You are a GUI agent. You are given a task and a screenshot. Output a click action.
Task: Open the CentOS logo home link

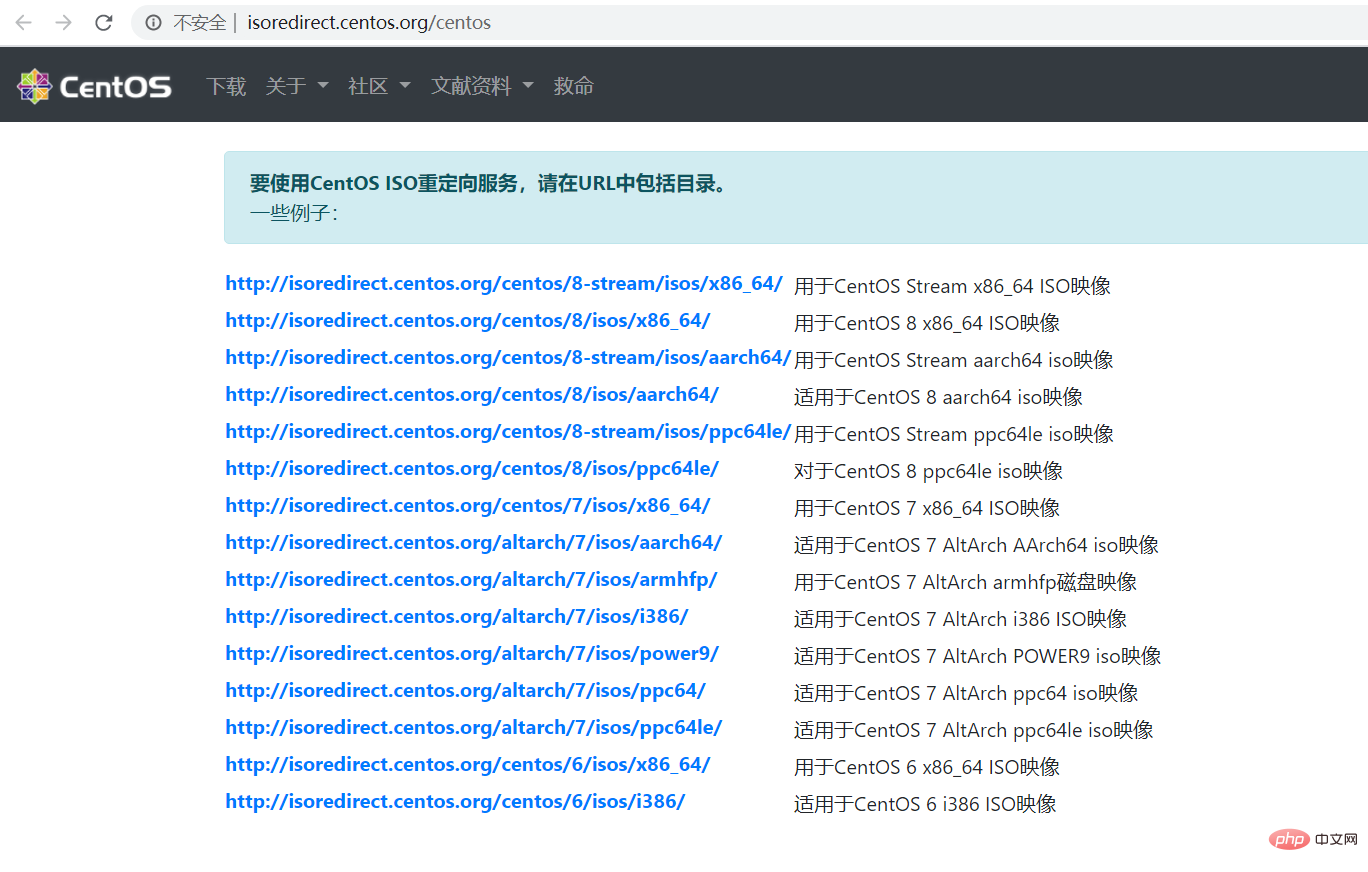94,86
